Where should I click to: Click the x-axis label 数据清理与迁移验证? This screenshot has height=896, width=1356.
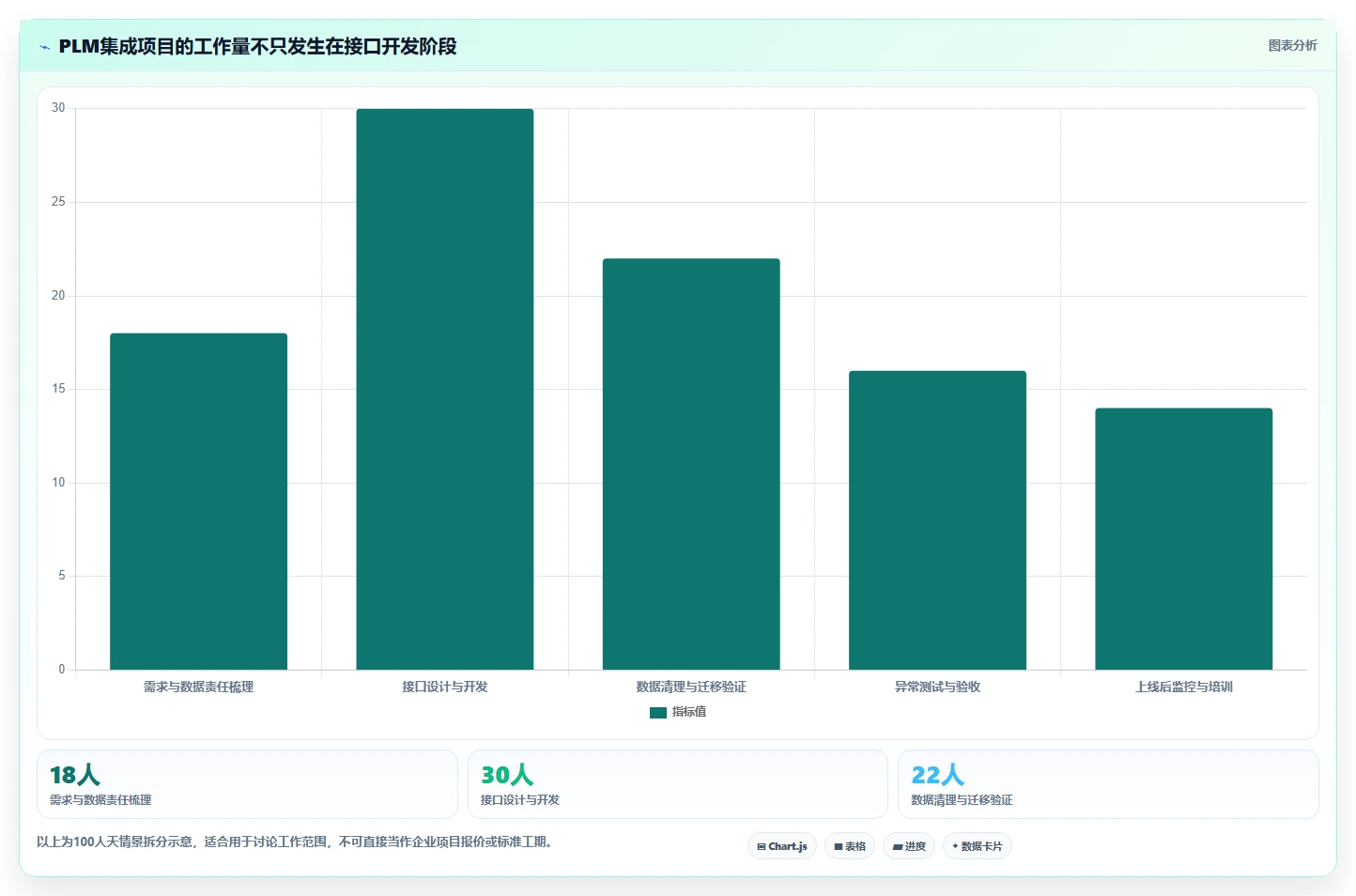coord(691,687)
